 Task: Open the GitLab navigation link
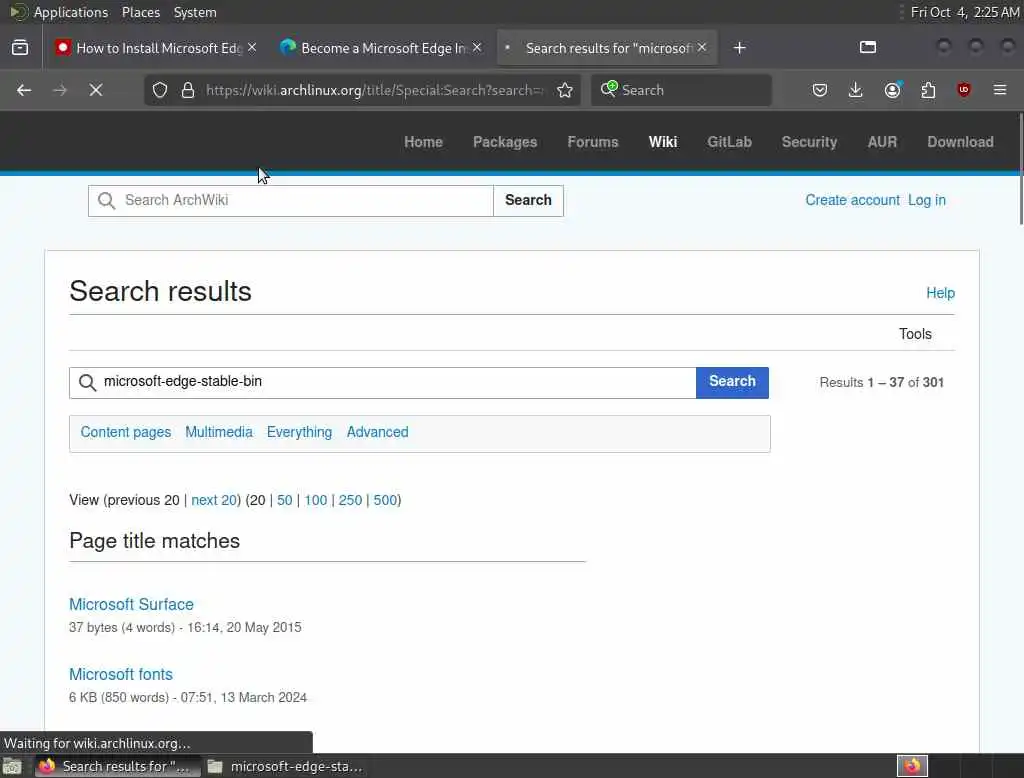[x=729, y=142]
